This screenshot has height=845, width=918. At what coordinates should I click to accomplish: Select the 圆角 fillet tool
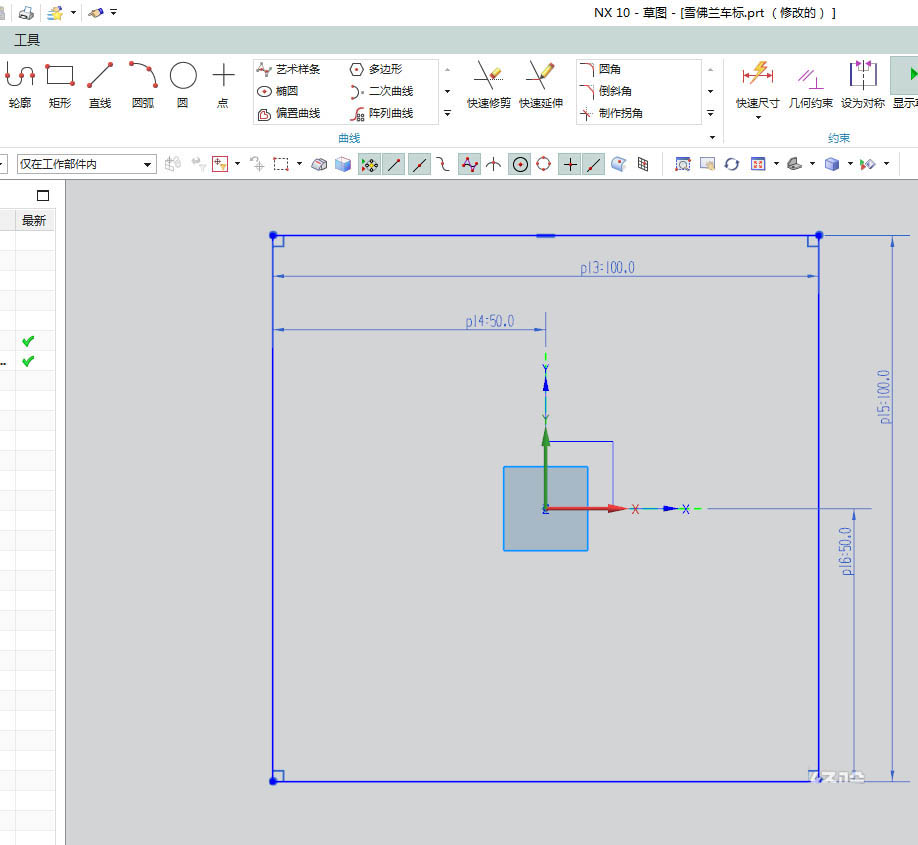tap(600, 69)
